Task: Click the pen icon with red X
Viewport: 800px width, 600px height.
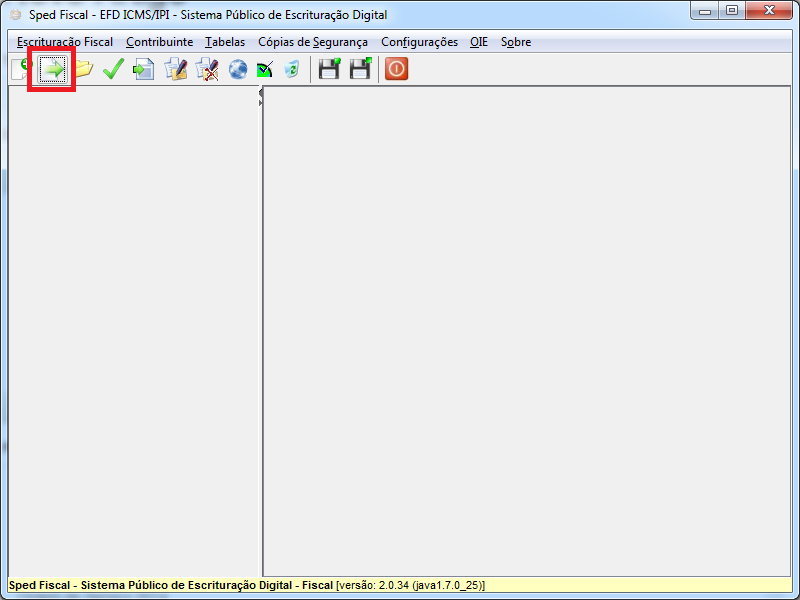Action: tap(207, 70)
